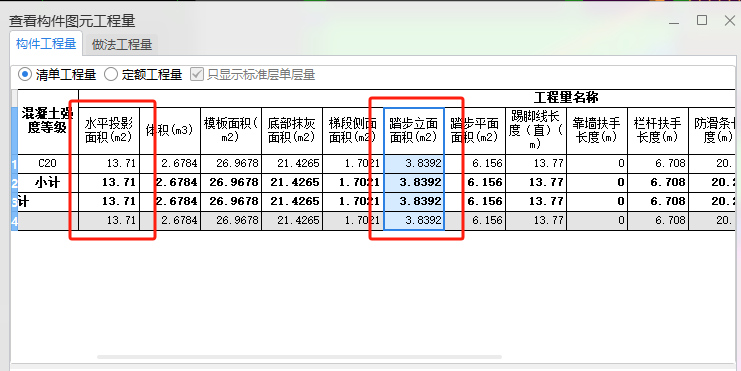Click 1.7021 in row 4

coord(353,221)
